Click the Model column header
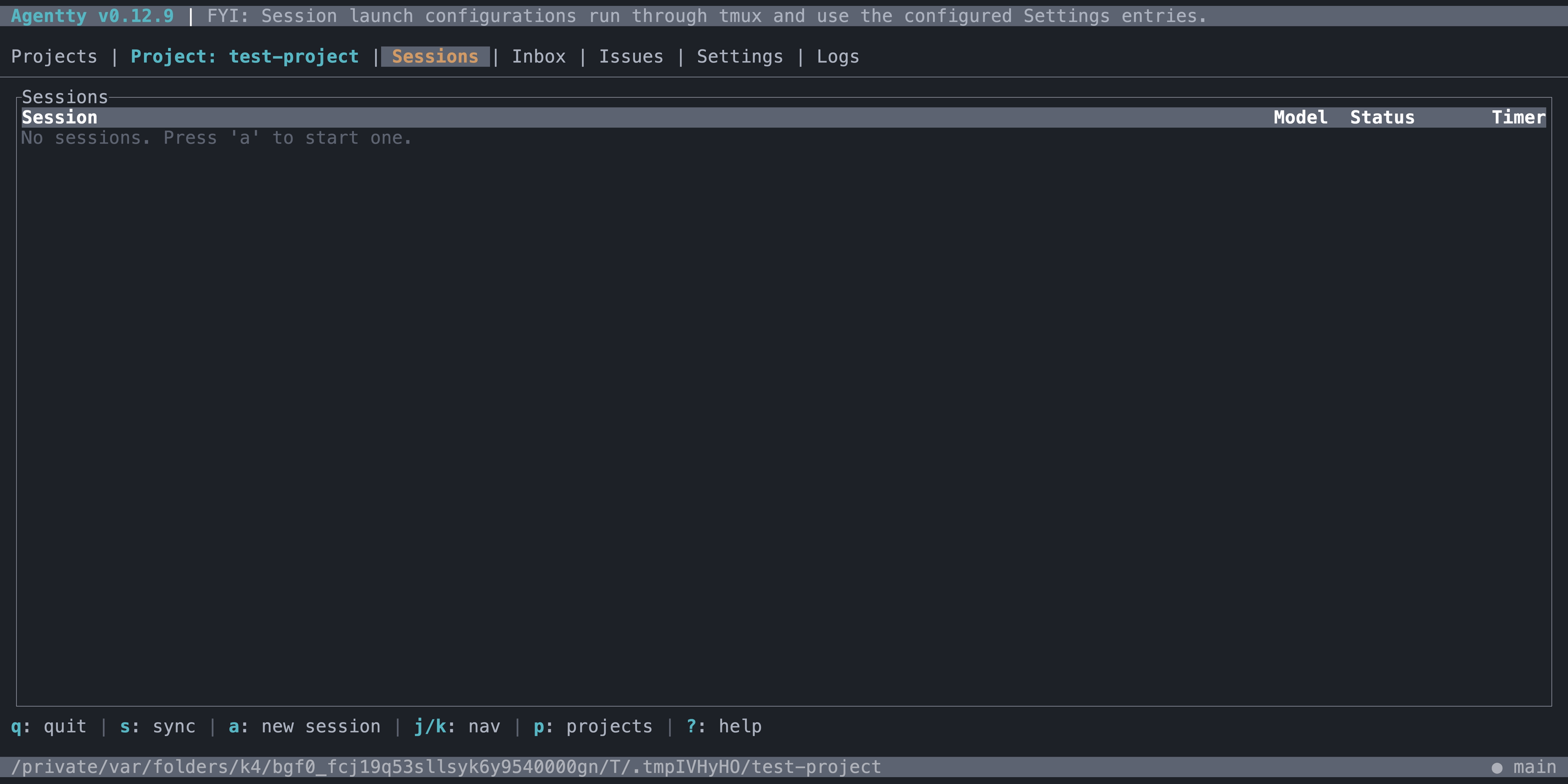The width and height of the screenshot is (1568, 784). tap(1300, 118)
